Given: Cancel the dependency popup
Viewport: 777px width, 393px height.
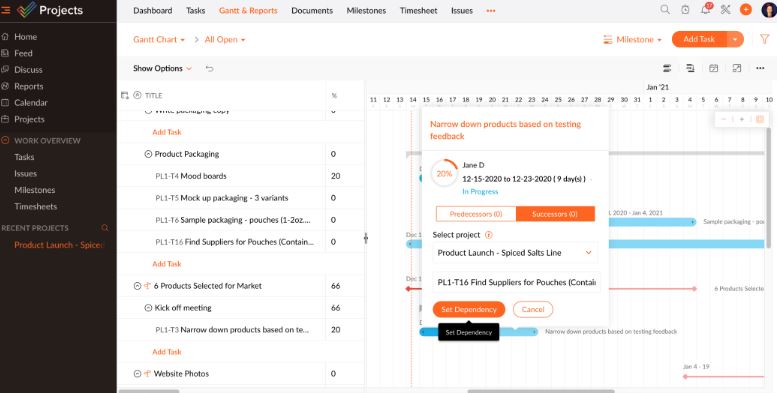Looking at the screenshot, I should pos(533,309).
